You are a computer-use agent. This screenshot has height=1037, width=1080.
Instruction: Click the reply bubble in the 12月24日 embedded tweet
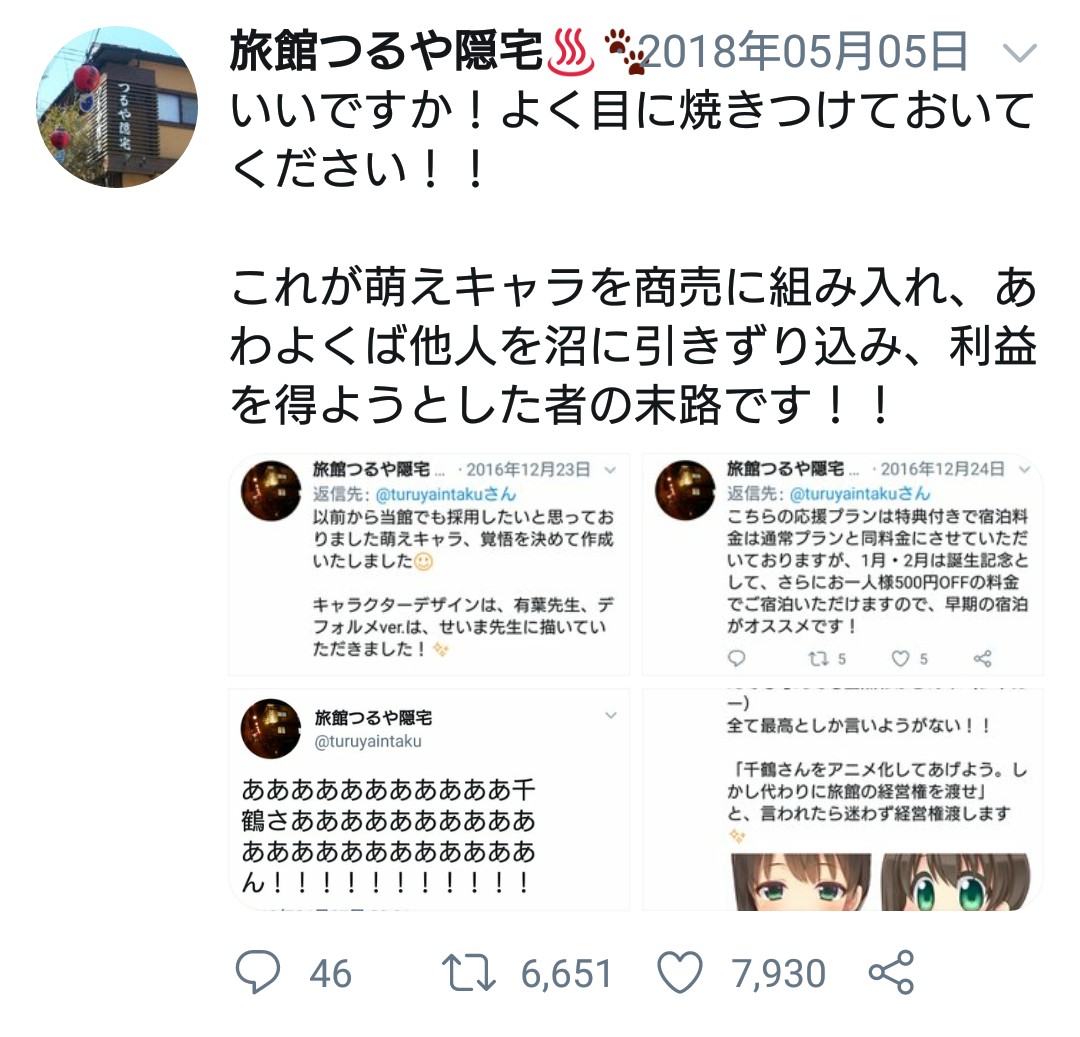736,658
